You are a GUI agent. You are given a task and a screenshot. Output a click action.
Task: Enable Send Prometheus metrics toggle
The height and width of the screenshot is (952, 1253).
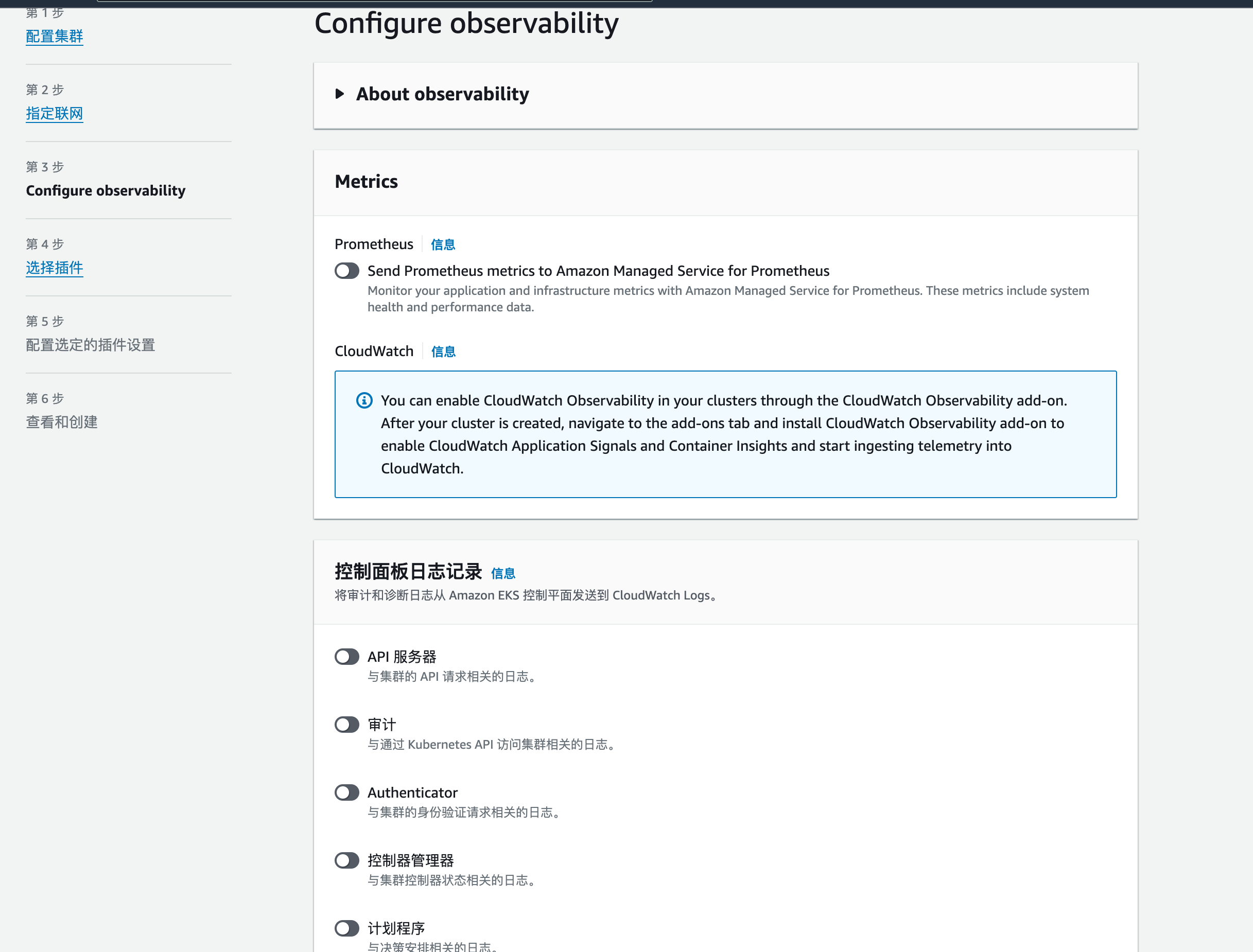point(347,271)
